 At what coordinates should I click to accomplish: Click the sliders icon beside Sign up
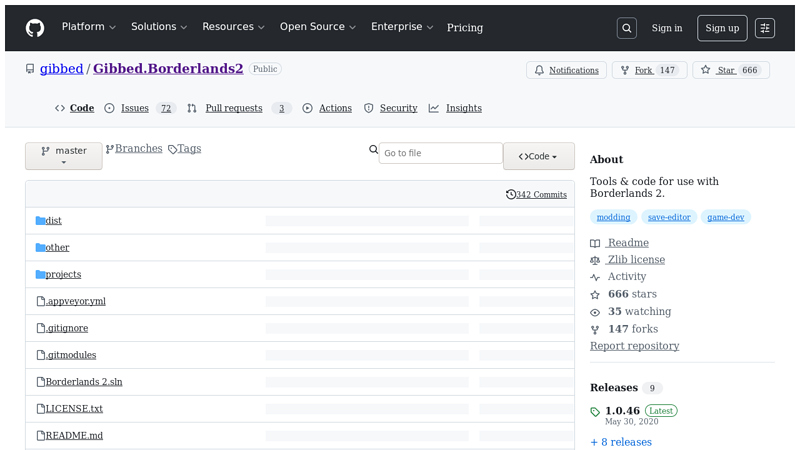pos(765,28)
